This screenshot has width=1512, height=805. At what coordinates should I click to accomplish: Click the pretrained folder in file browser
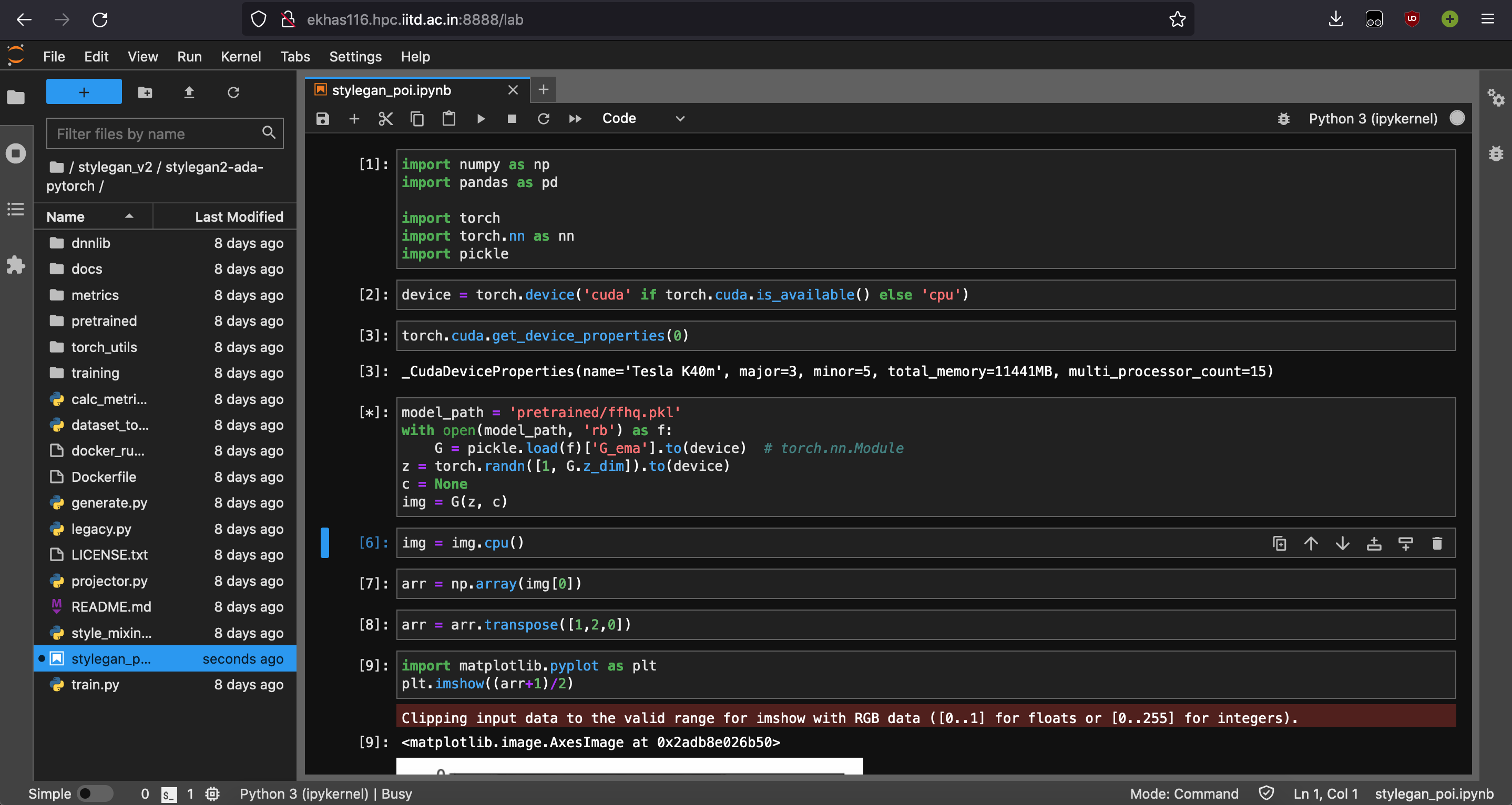(104, 320)
